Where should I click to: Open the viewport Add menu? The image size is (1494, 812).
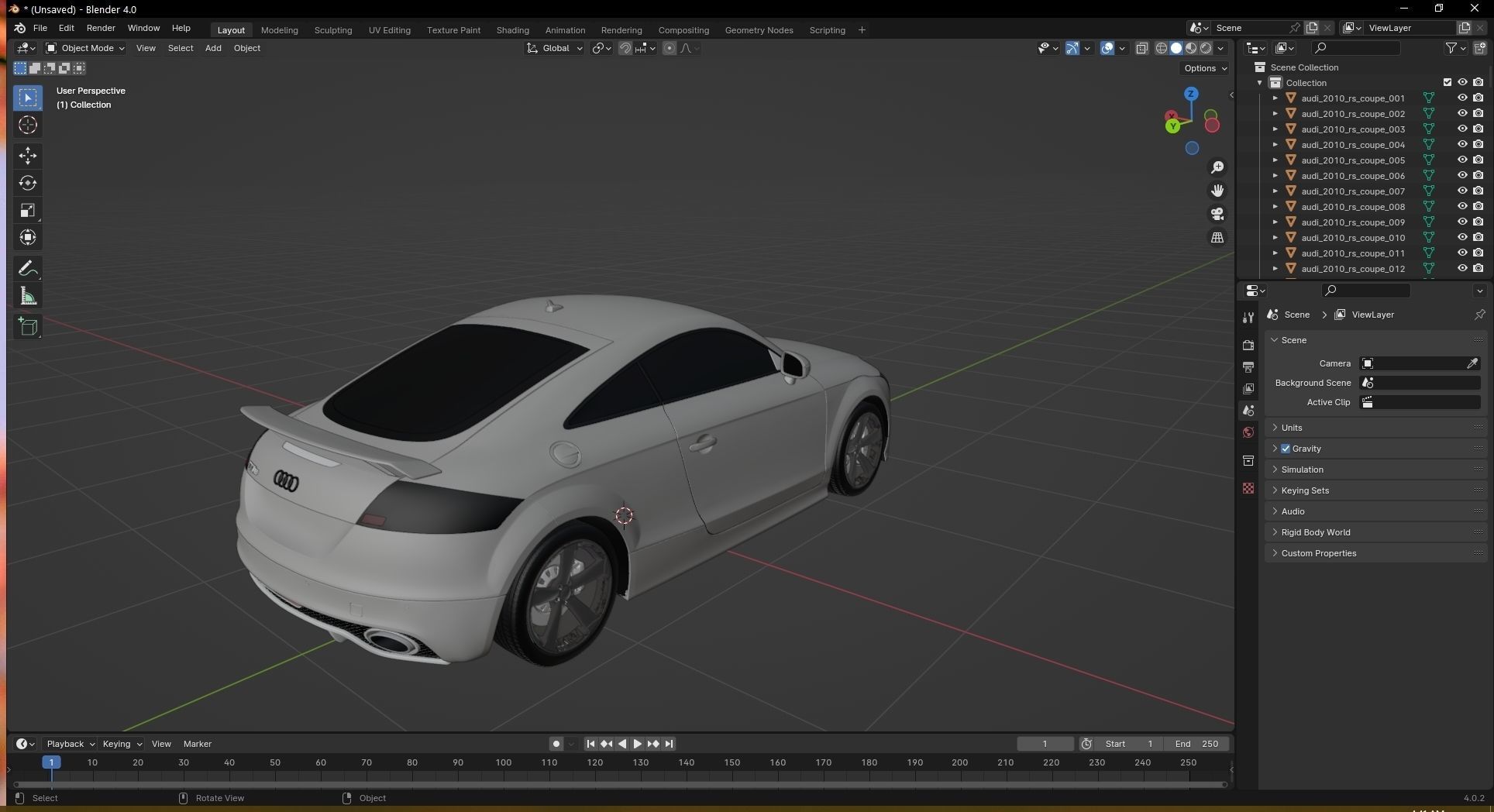pyautogui.click(x=213, y=48)
